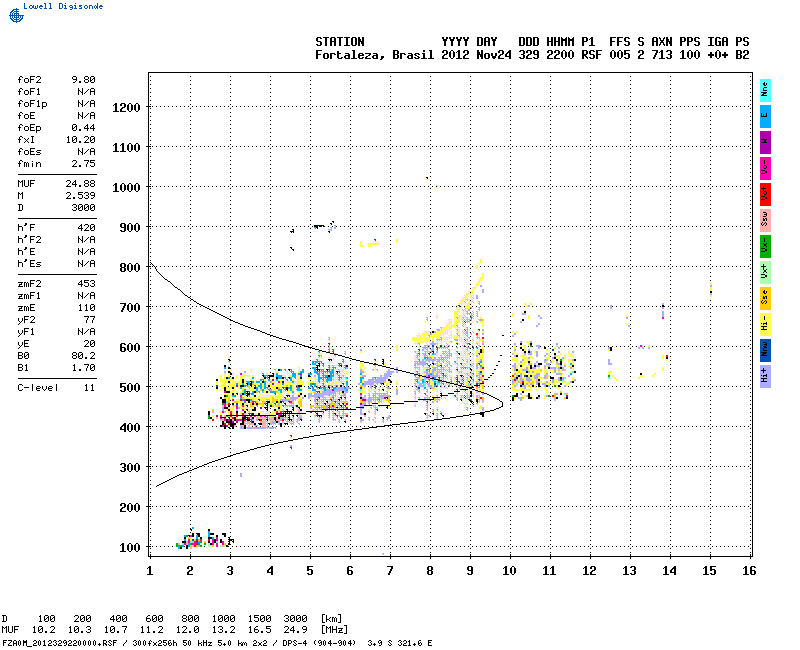Select the cyan Nne legend swatch
Viewport: 800px width, 650px height.
pyautogui.click(x=765, y=90)
